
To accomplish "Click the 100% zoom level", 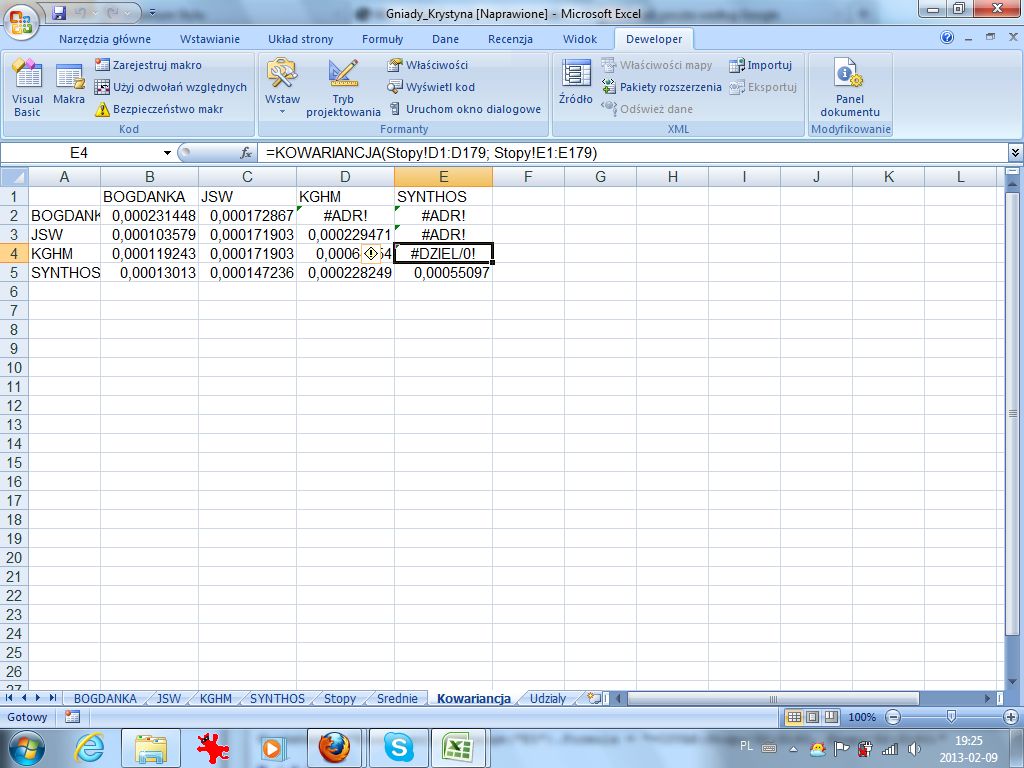I will click(x=862, y=717).
